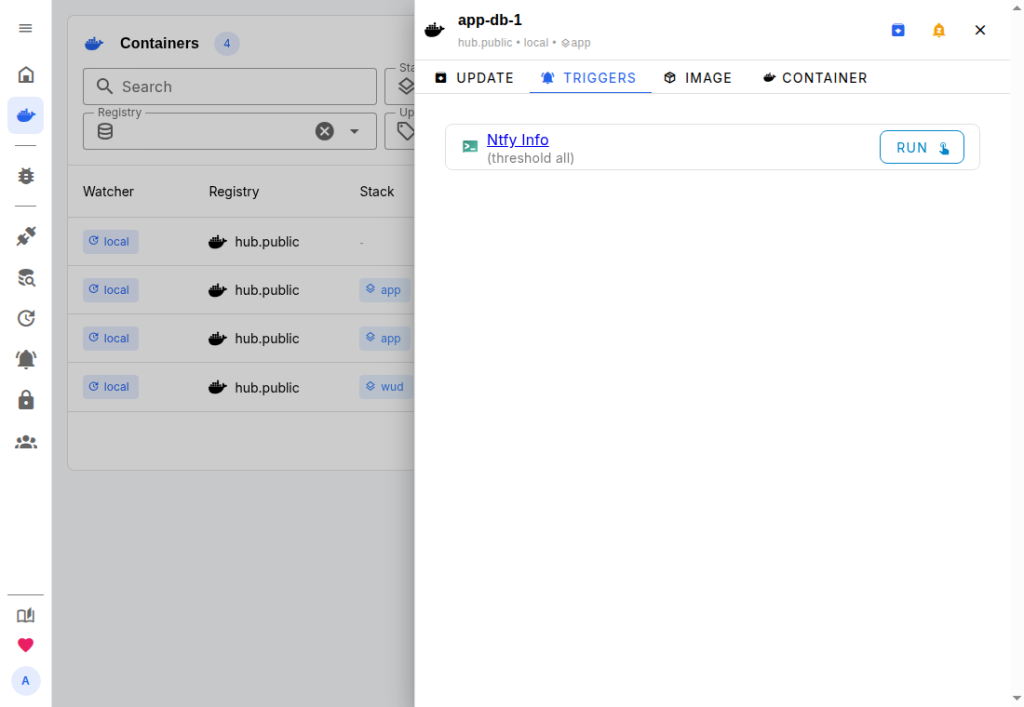This screenshot has width=1024, height=707.
Task: Click terminal icon next to Ntfy Info
Action: click(x=470, y=147)
